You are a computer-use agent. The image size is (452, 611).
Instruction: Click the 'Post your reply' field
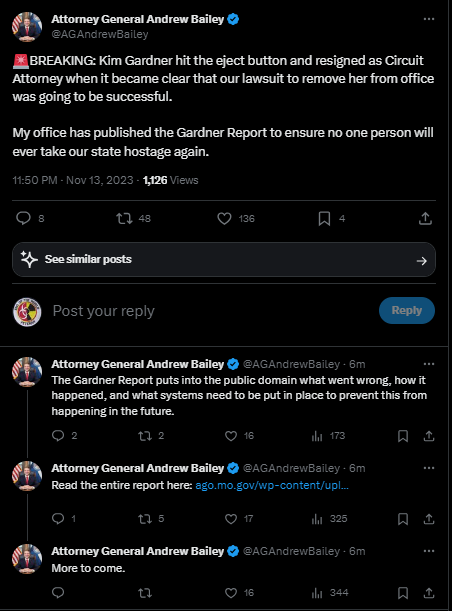(210, 311)
